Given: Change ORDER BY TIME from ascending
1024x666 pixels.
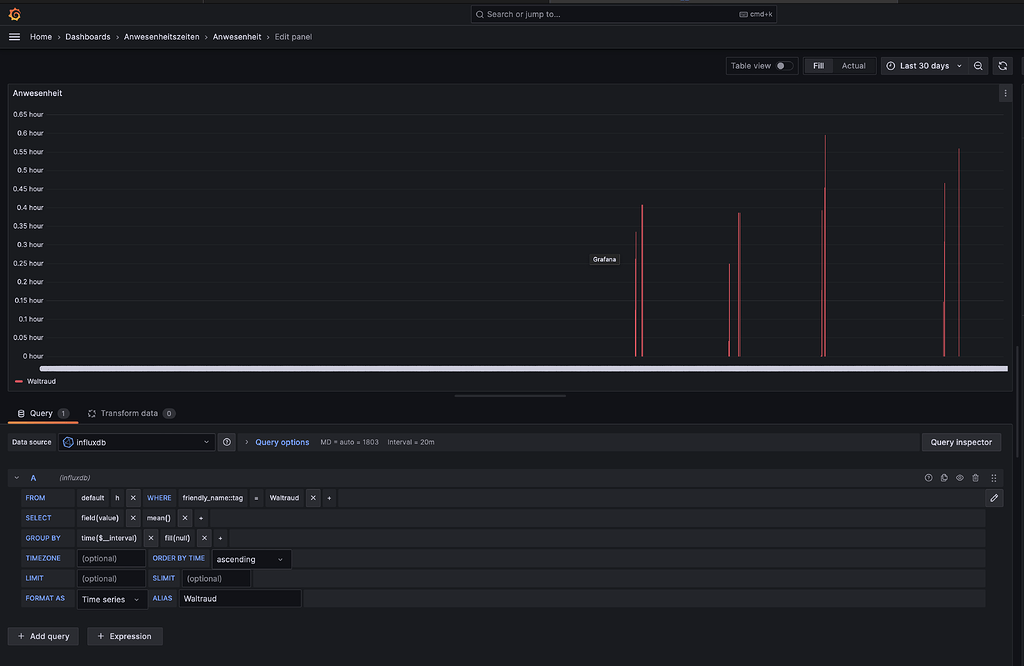Looking at the screenshot, I should click(x=251, y=558).
